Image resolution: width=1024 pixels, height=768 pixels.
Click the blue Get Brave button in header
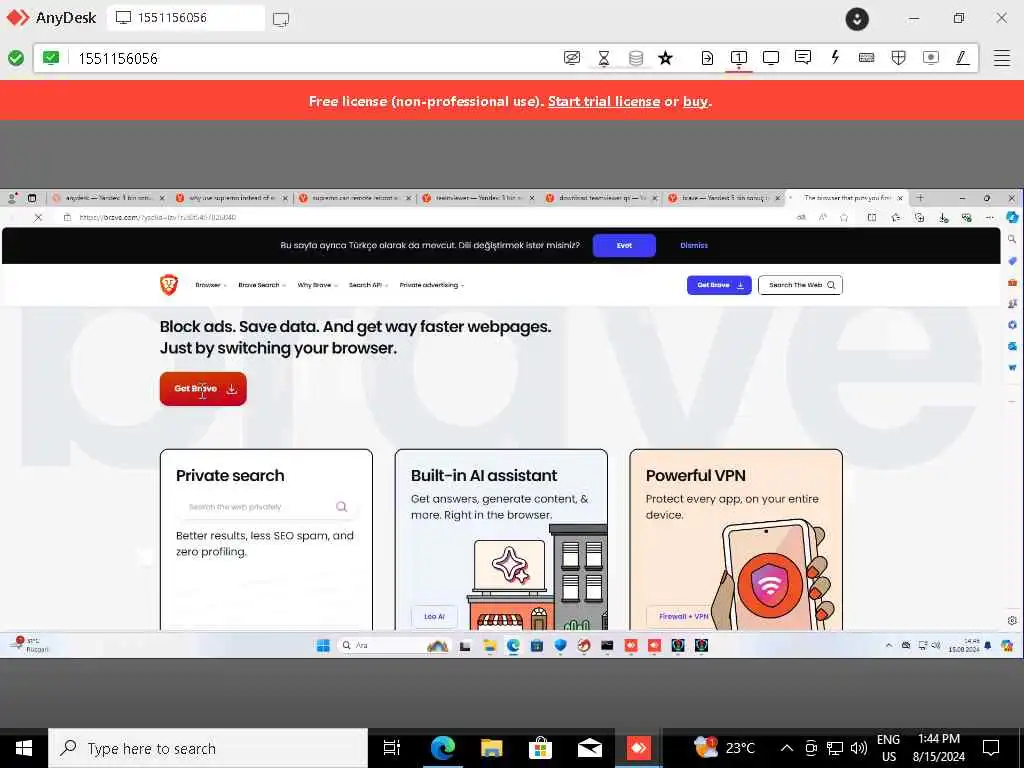719,285
